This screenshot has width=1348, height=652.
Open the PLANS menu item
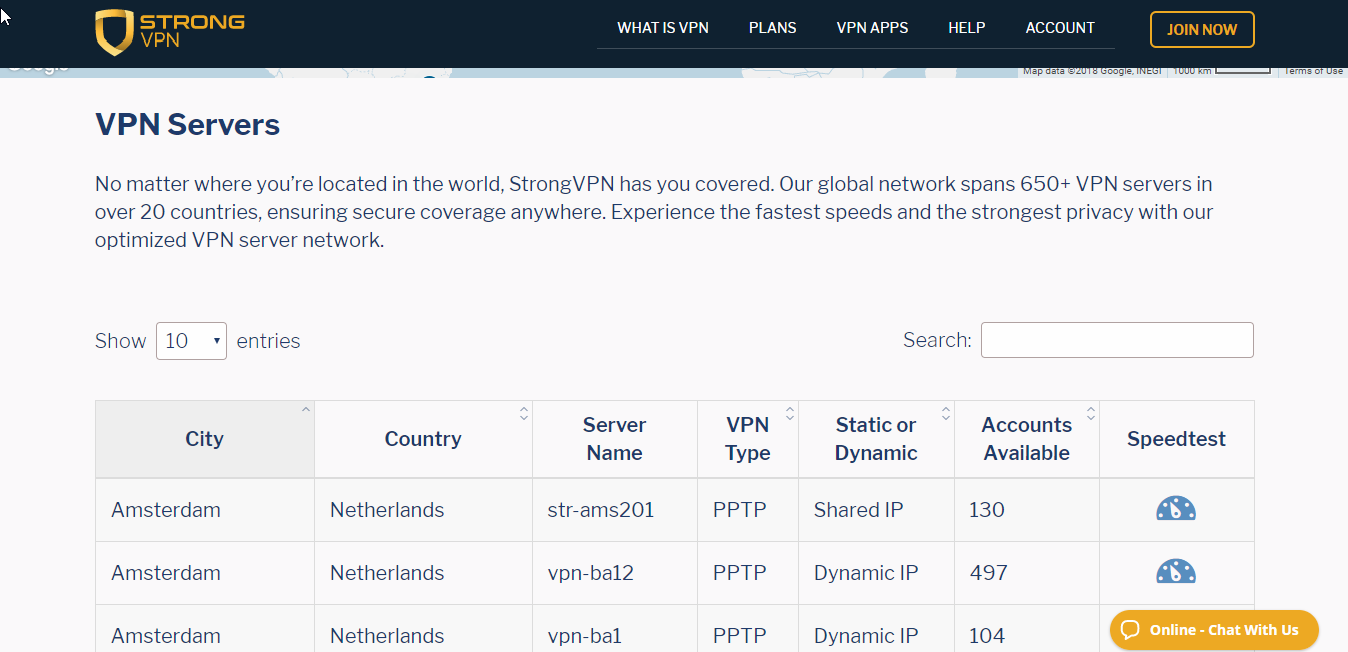(x=773, y=28)
